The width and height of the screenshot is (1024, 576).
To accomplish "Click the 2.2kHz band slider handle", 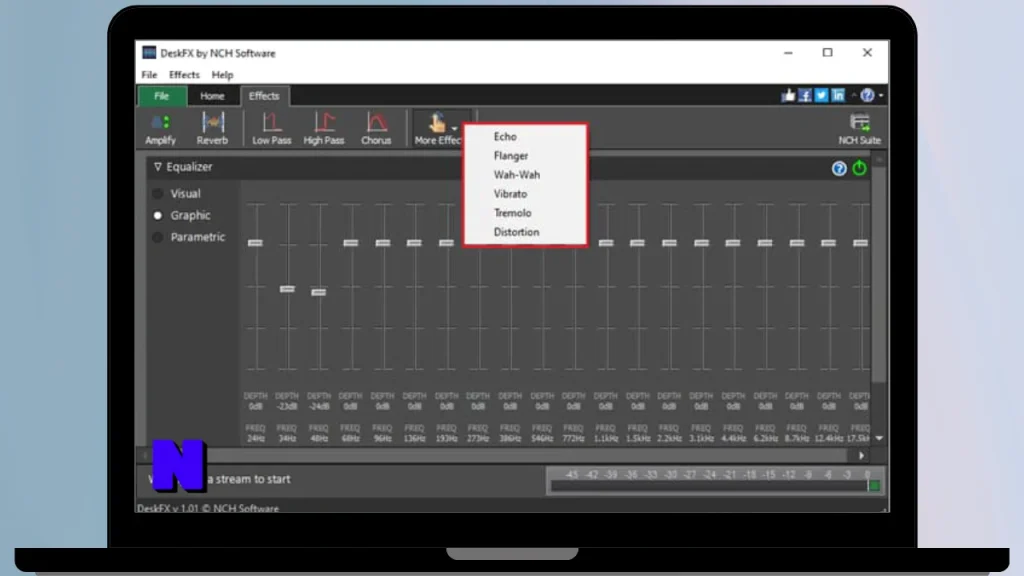I will point(669,243).
